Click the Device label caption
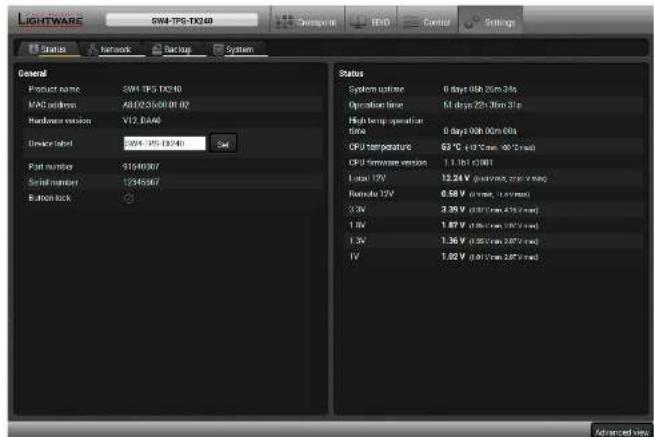This screenshot has width=654, height=437. click(x=50, y=143)
